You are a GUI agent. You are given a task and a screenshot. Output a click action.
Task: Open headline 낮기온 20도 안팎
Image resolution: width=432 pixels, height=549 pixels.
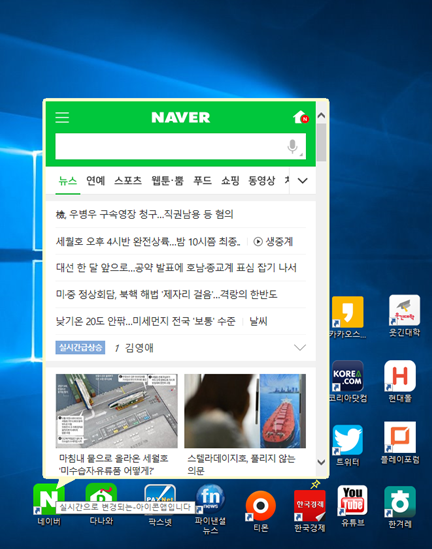click(146, 321)
